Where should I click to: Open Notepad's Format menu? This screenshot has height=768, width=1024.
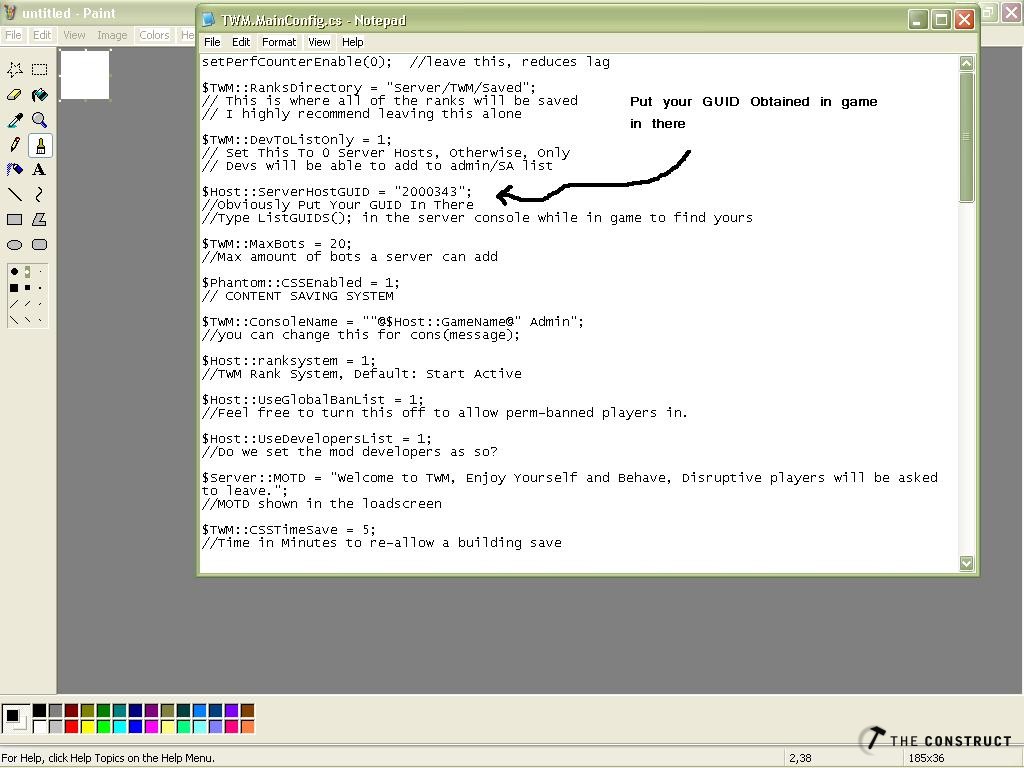279,42
